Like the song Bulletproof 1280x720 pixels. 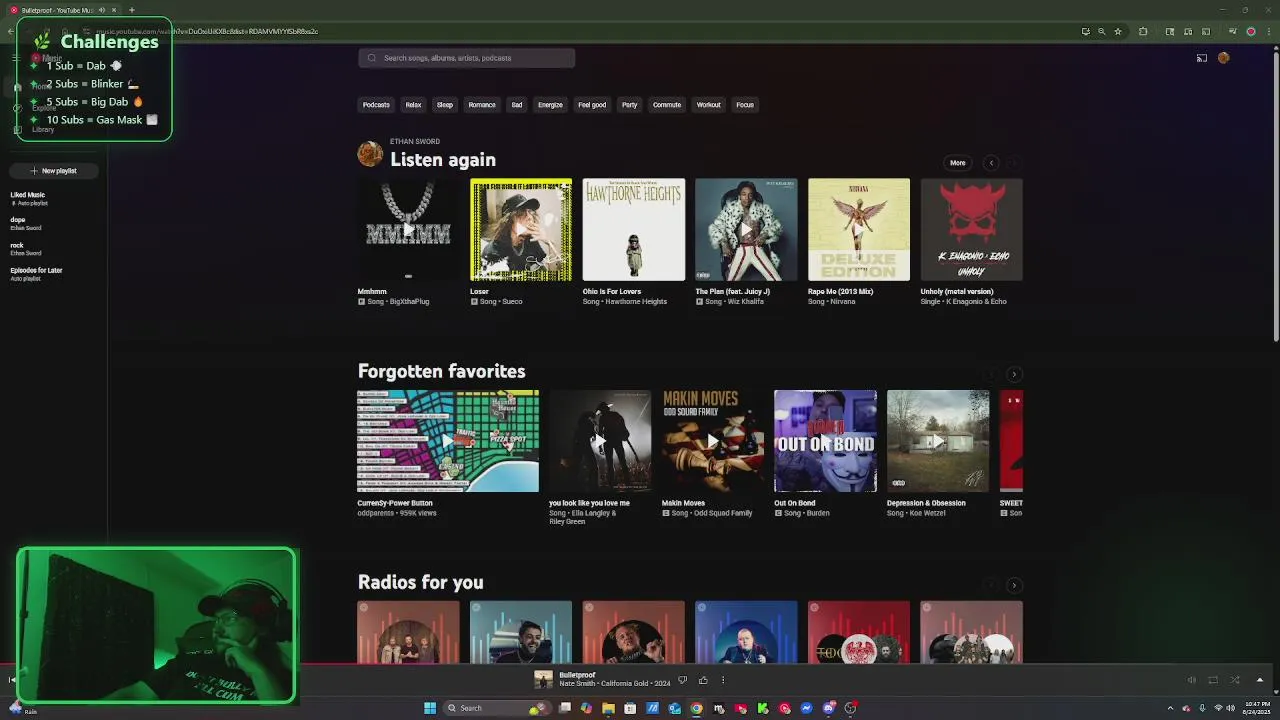(703, 680)
